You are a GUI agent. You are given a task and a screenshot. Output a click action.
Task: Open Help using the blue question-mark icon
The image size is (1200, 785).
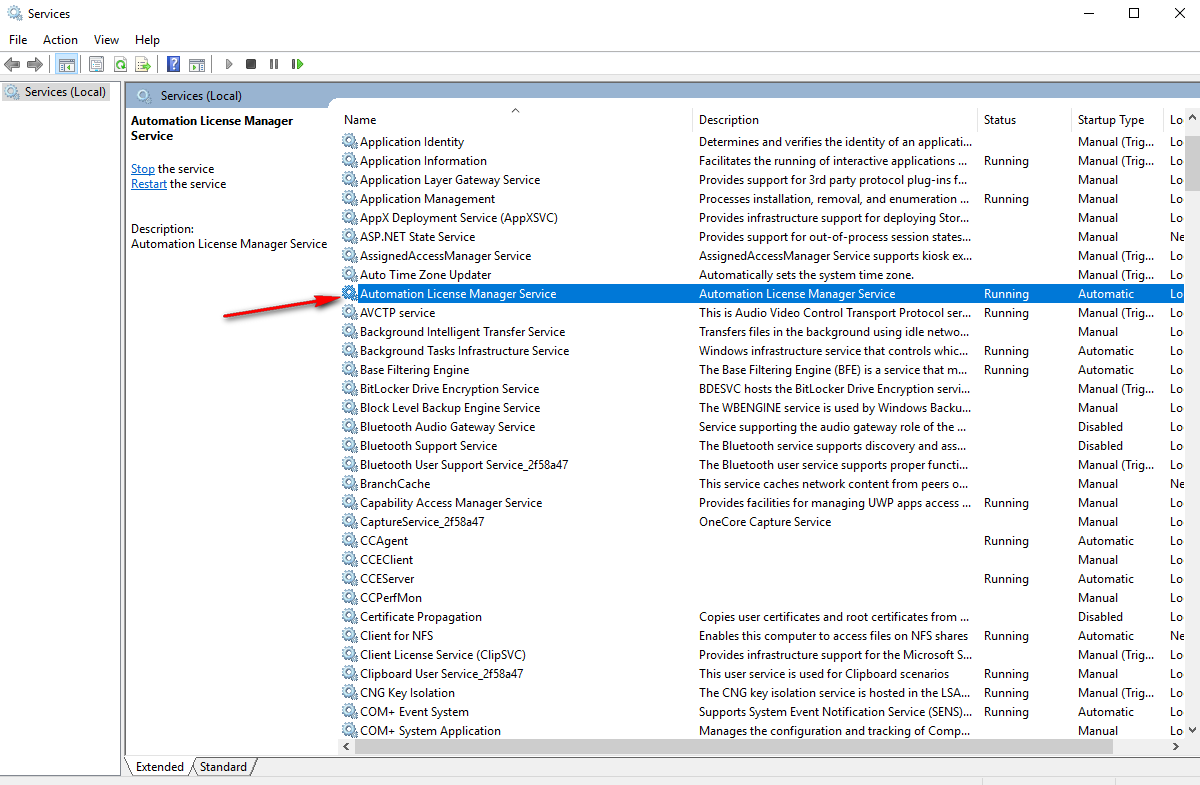pyautogui.click(x=173, y=64)
